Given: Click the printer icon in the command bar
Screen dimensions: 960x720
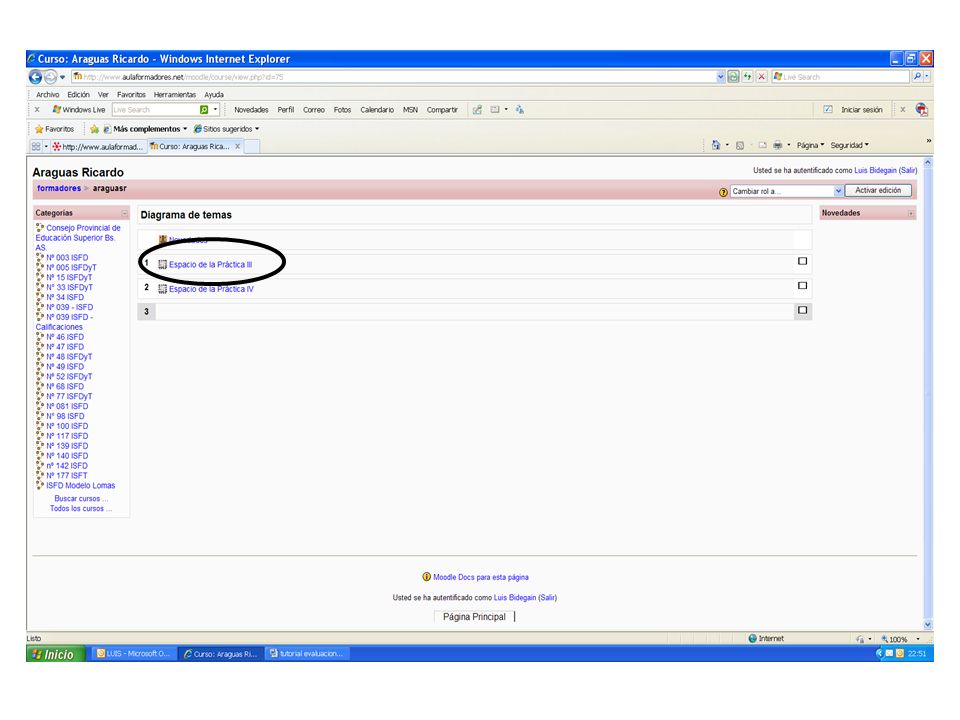Looking at the screenshot, I should pos(778,145).
